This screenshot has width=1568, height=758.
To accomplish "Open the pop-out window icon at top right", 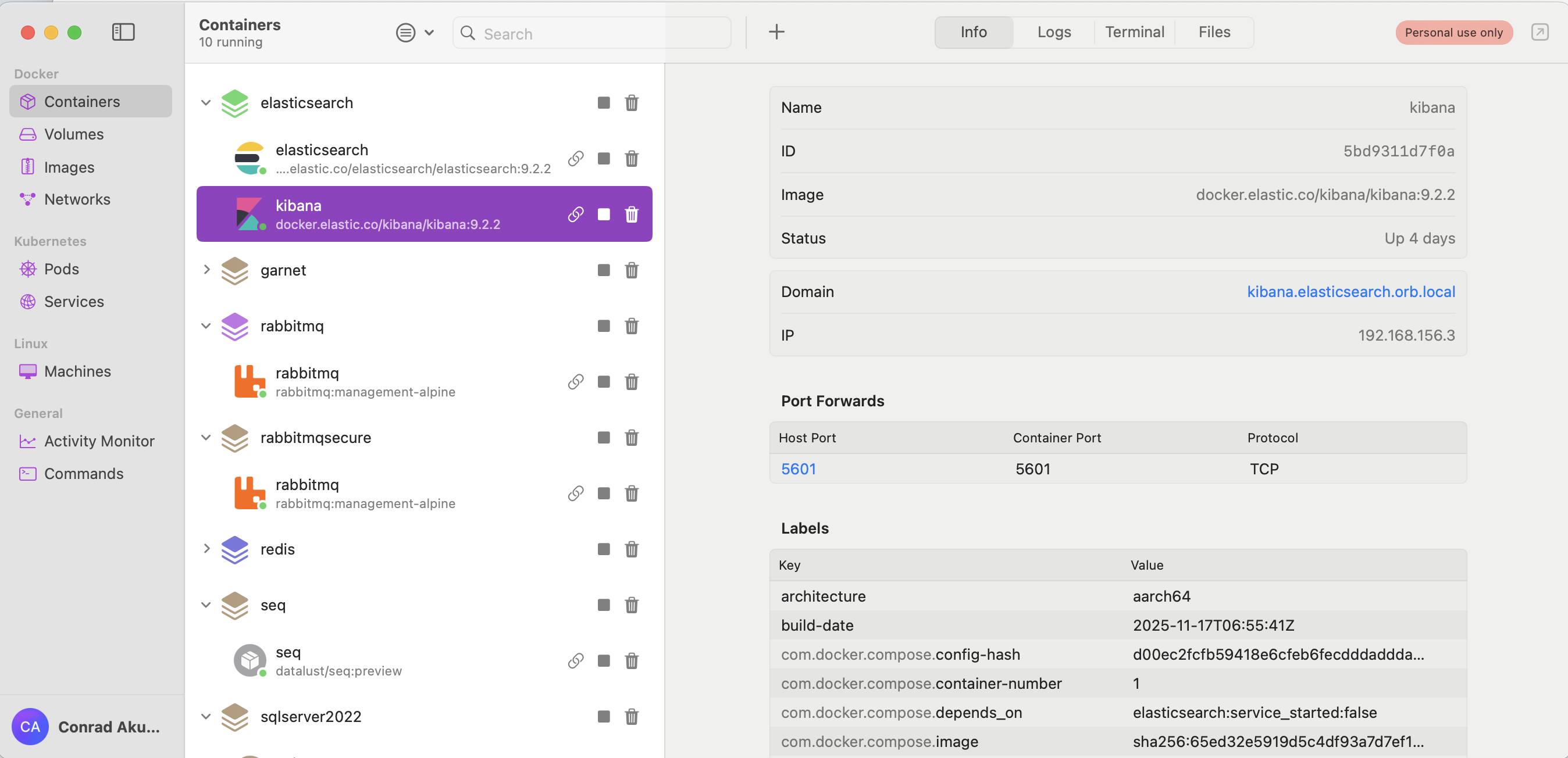I will (1540, 32).
